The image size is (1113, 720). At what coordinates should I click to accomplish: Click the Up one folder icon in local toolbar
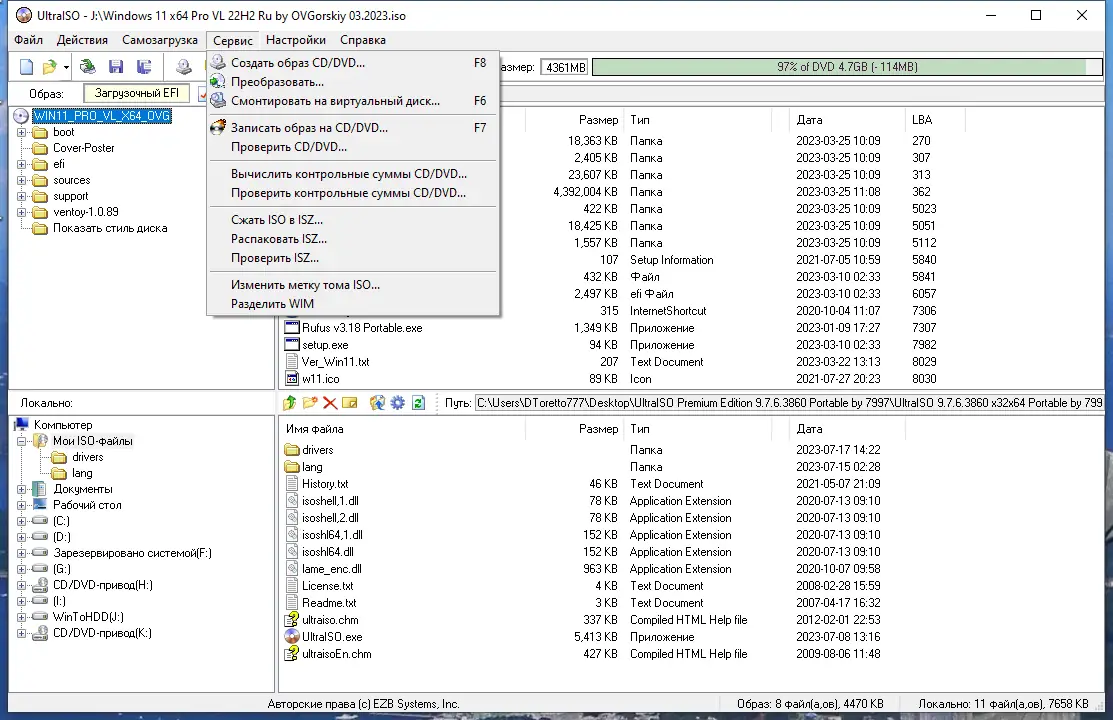click(x=290, y=403)
